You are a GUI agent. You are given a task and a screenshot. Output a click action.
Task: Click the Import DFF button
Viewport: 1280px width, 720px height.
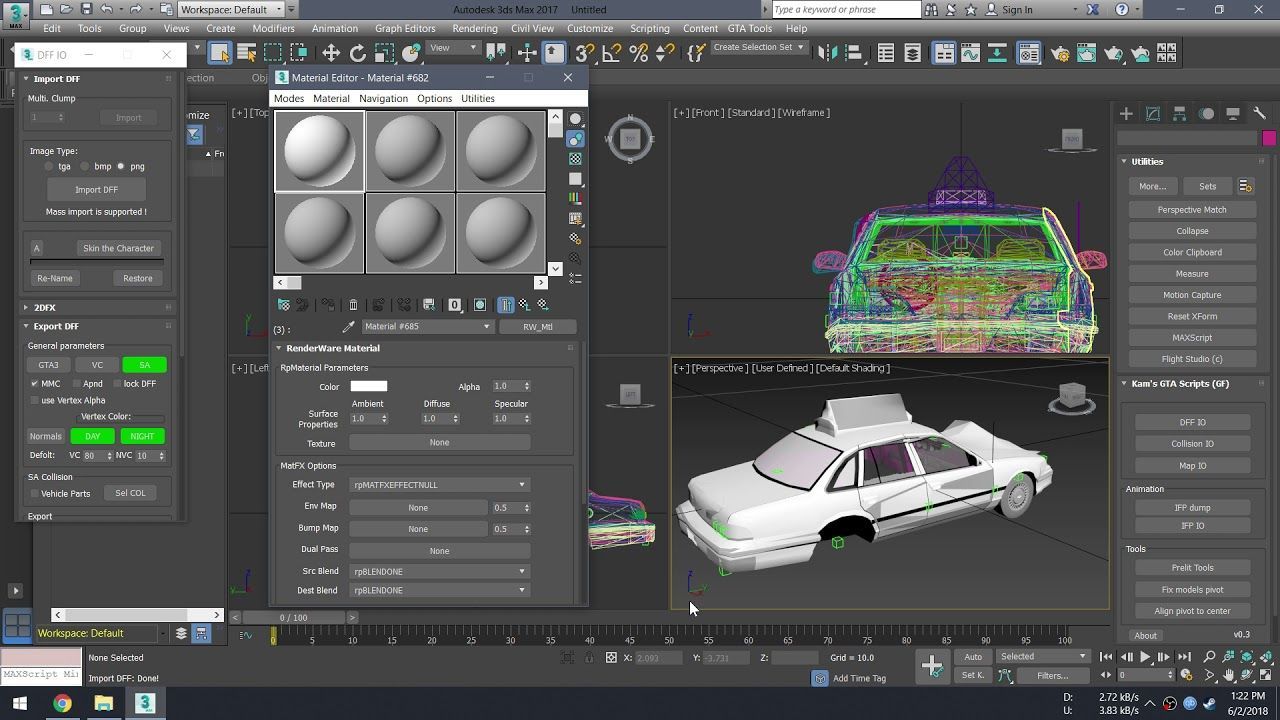[x=96, y=190]
